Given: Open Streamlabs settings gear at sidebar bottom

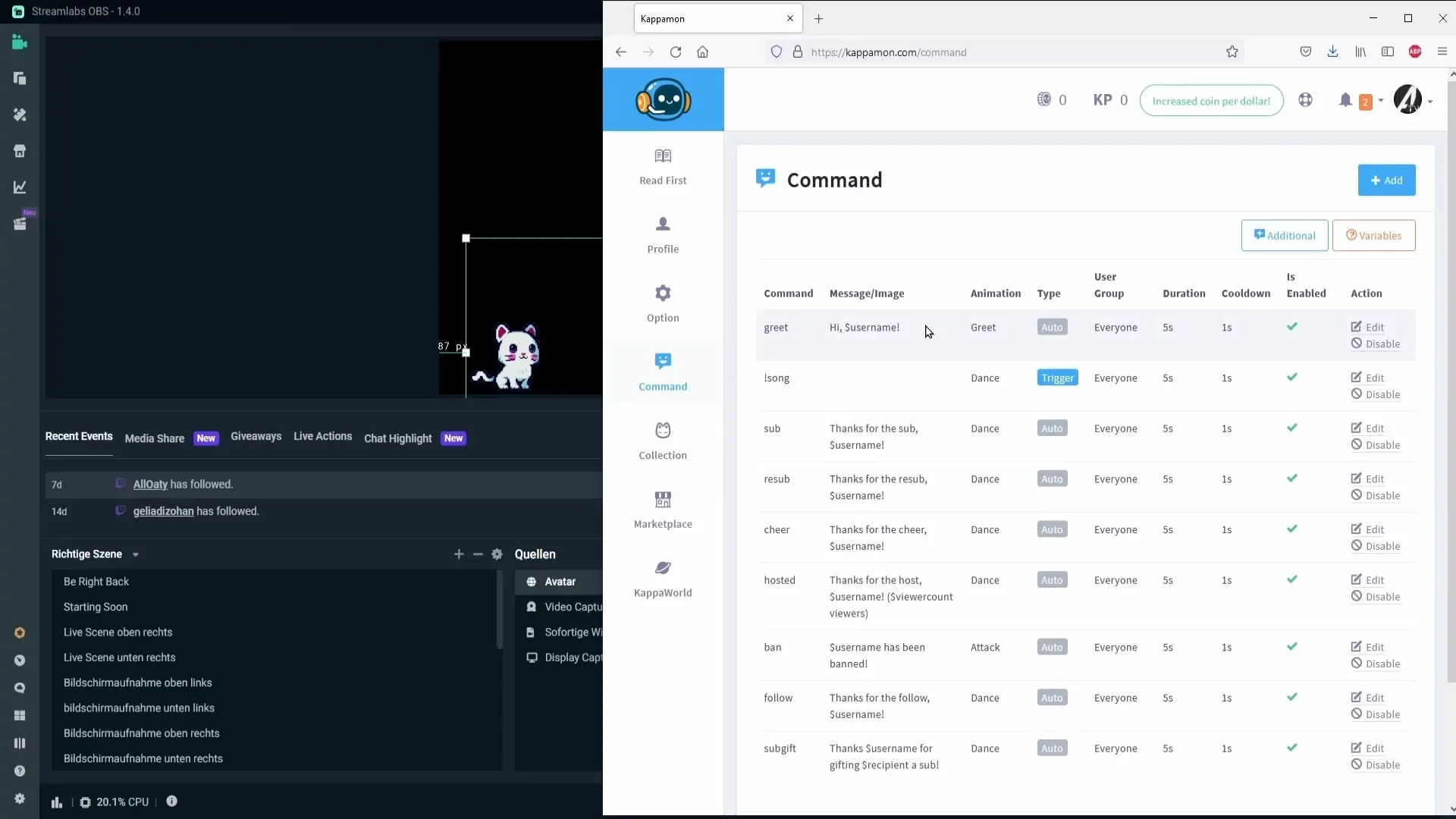Looking at the screenshot, I should click(x=20, y=799).
